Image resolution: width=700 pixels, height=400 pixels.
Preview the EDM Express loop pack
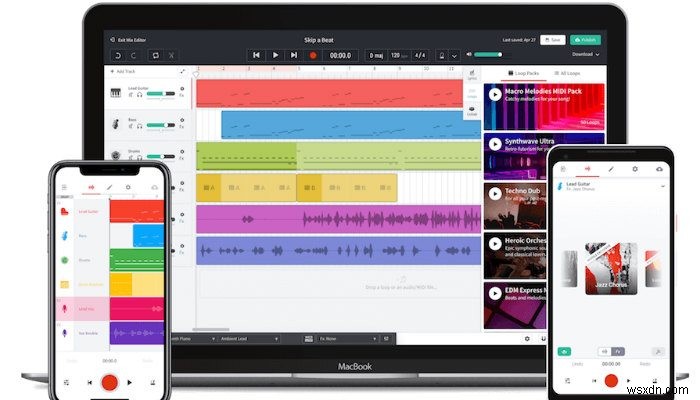(495, 293)
